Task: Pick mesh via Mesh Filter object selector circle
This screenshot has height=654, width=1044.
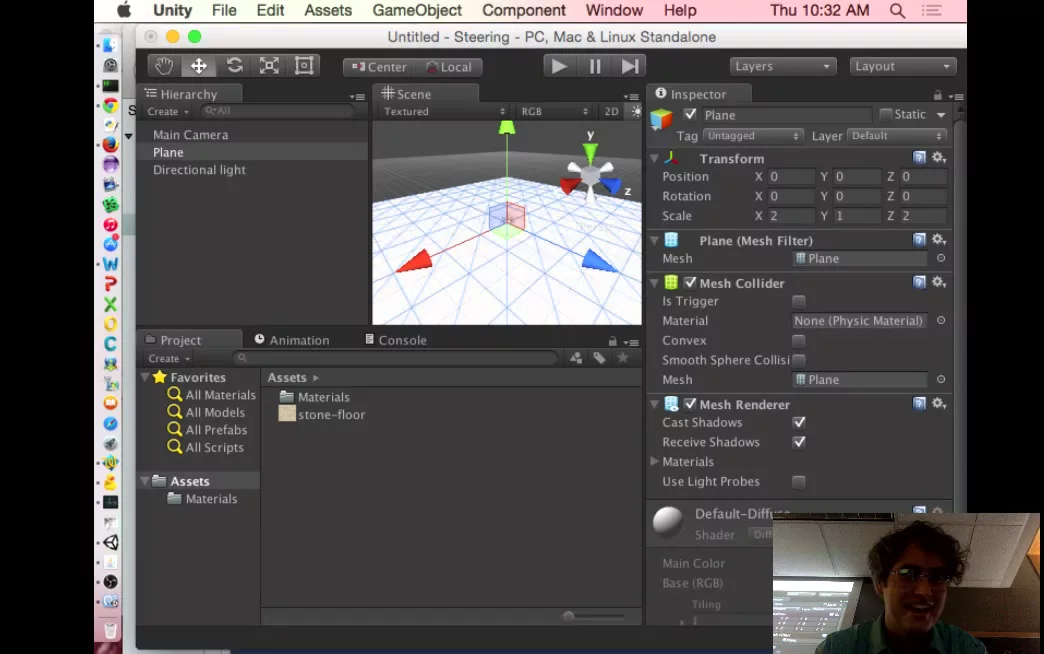Action: coord(941,258)
